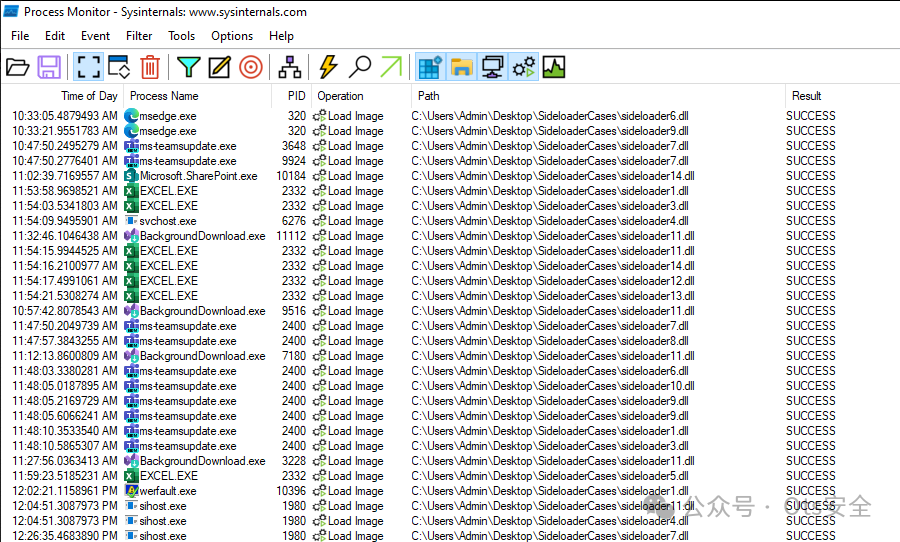Toggle Show File System Activity

click(461, 67)
